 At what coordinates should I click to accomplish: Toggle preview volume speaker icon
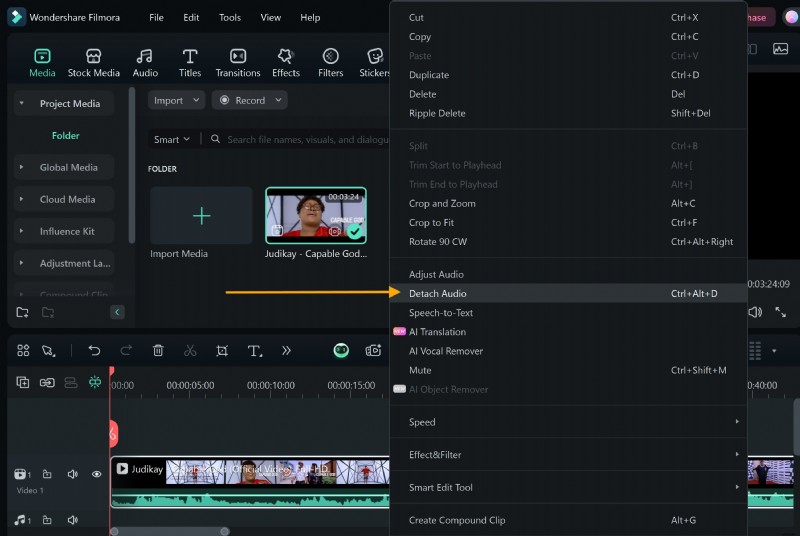755,312
